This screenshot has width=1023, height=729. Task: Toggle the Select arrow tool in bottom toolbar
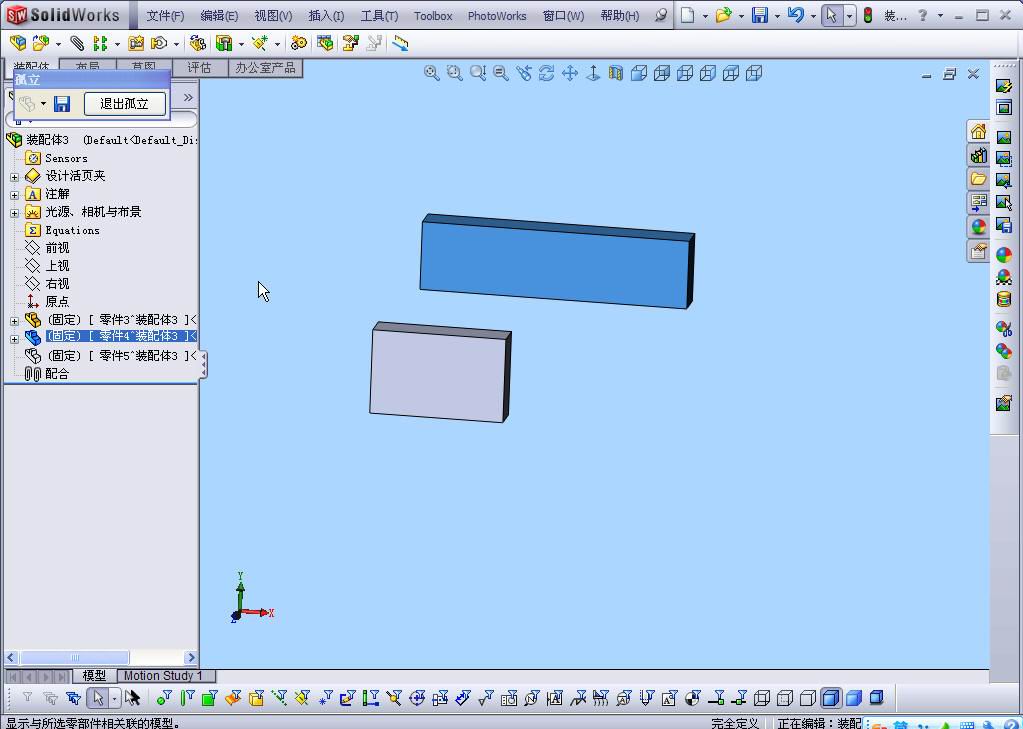click(98, 698)
